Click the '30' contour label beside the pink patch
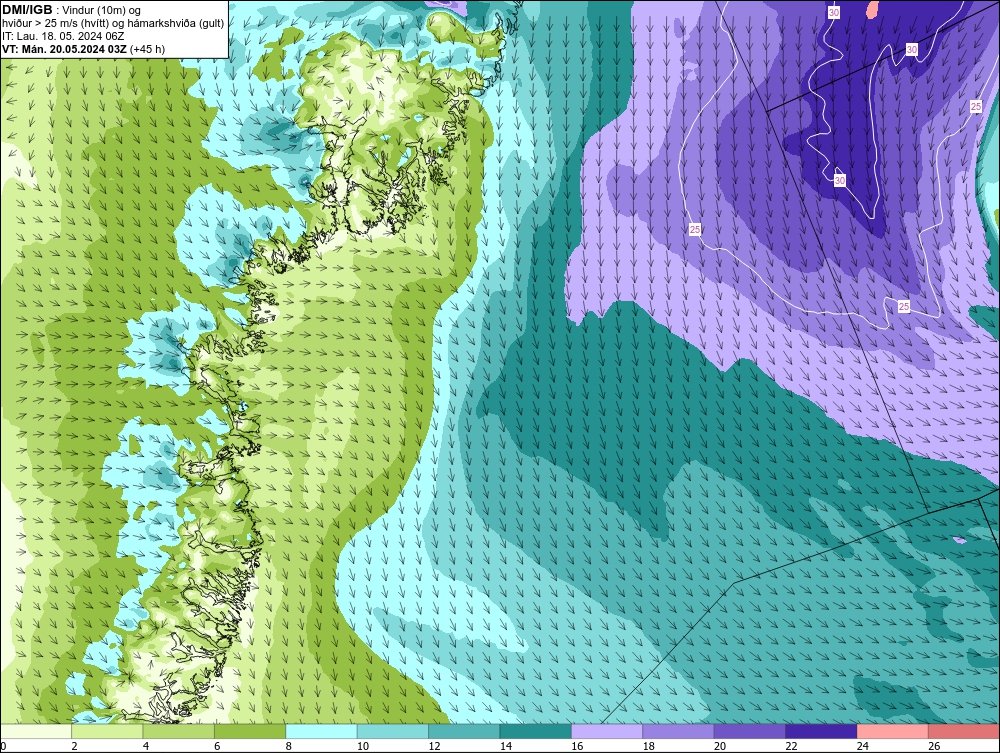1000x753 pixels. pos(834,12)
